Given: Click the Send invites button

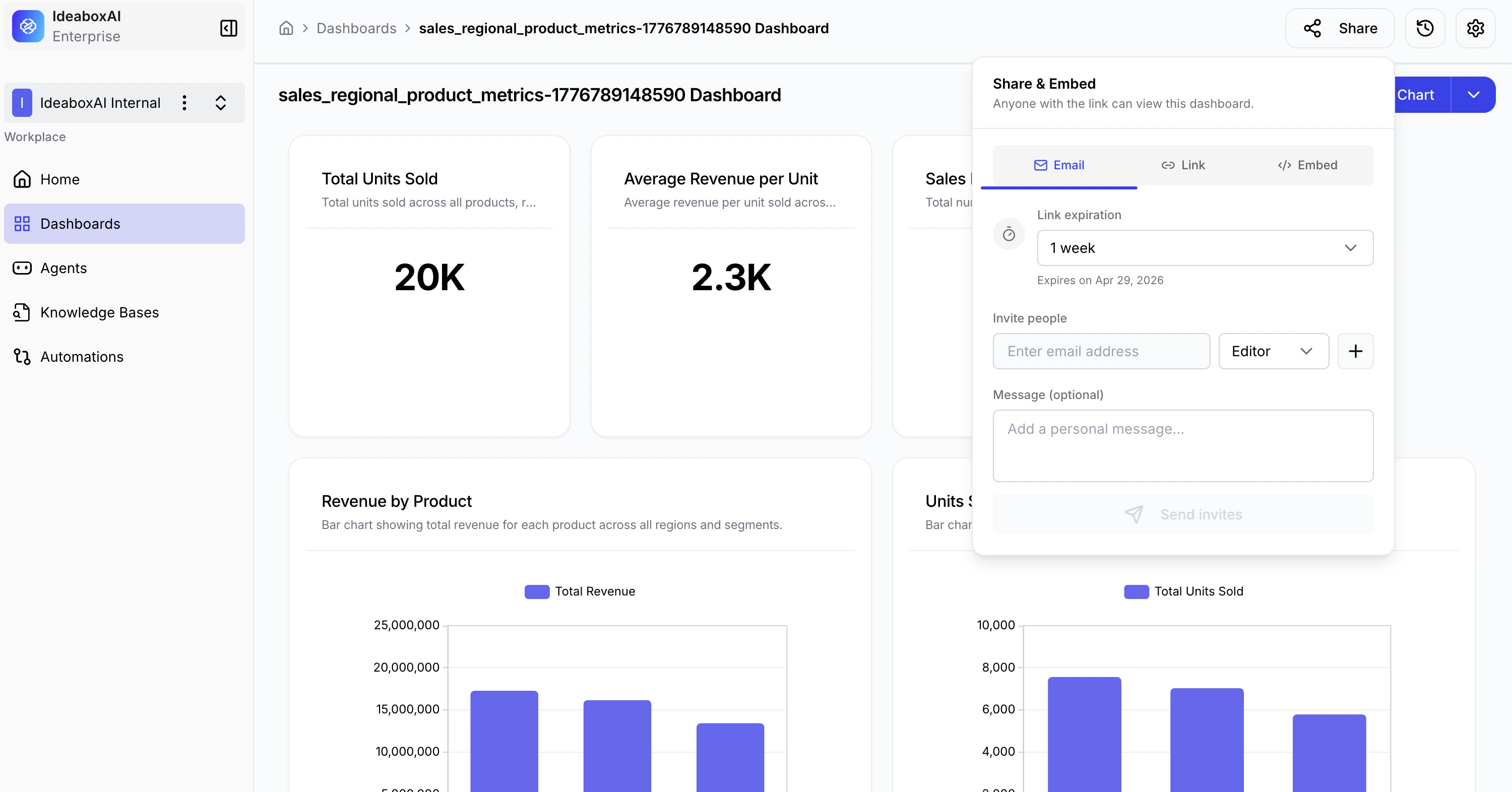Looking at the screenshot, I should coord(1183,514).
